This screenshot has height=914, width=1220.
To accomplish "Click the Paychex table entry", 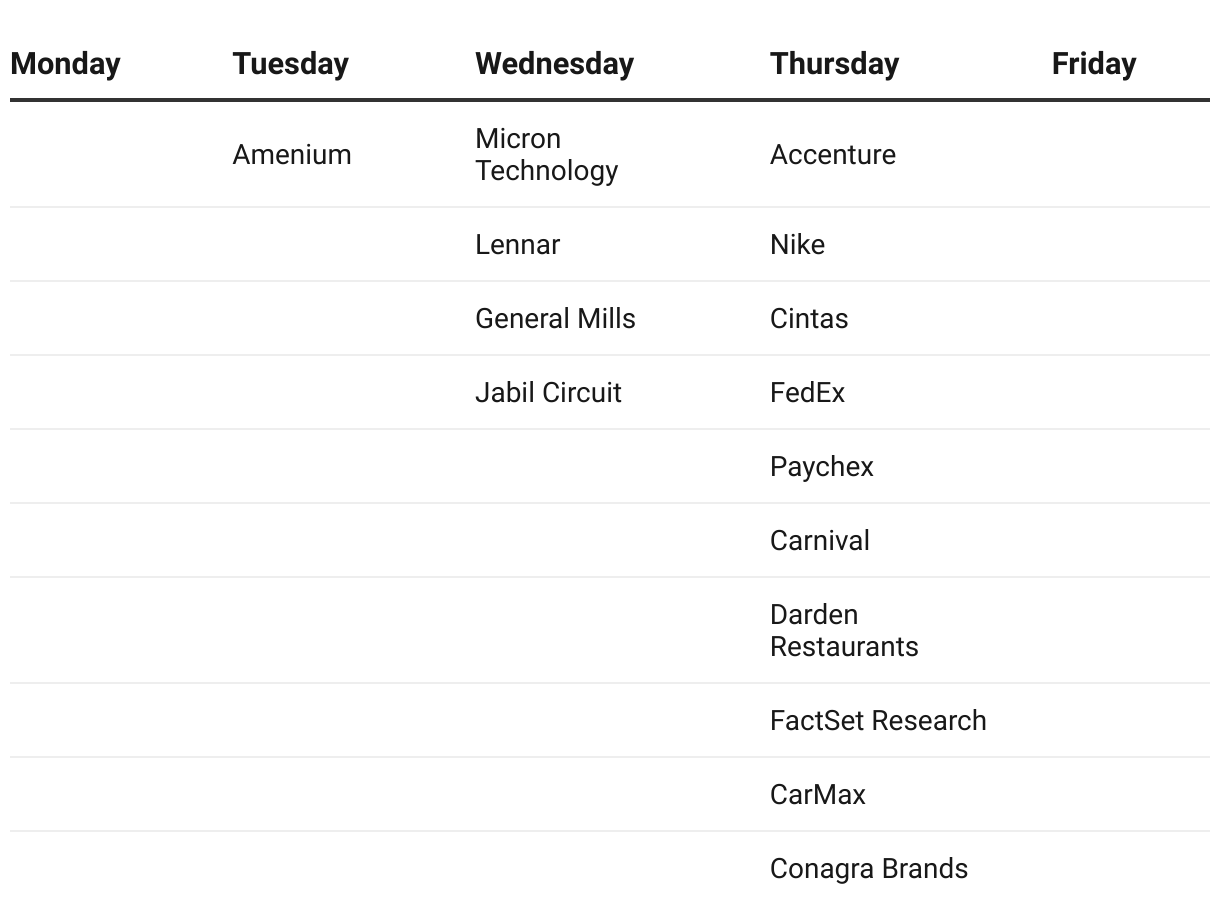I will pyautogui.click(x=821, y=467).
